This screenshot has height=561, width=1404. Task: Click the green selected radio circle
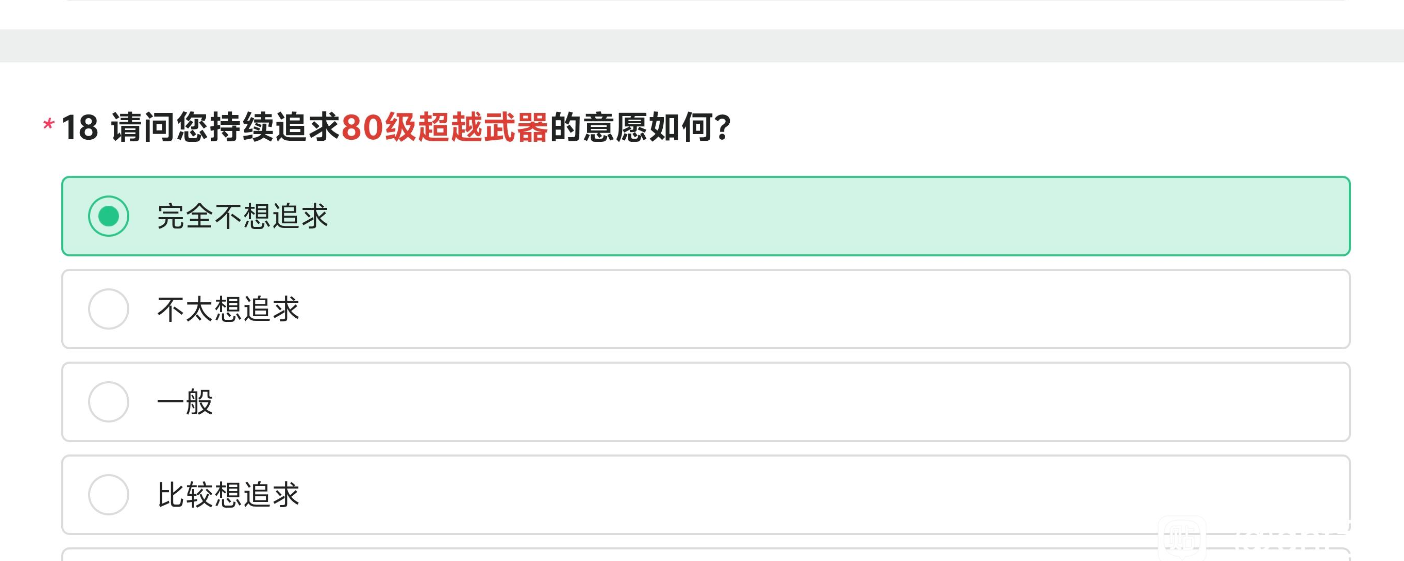(x=108, y=216)
